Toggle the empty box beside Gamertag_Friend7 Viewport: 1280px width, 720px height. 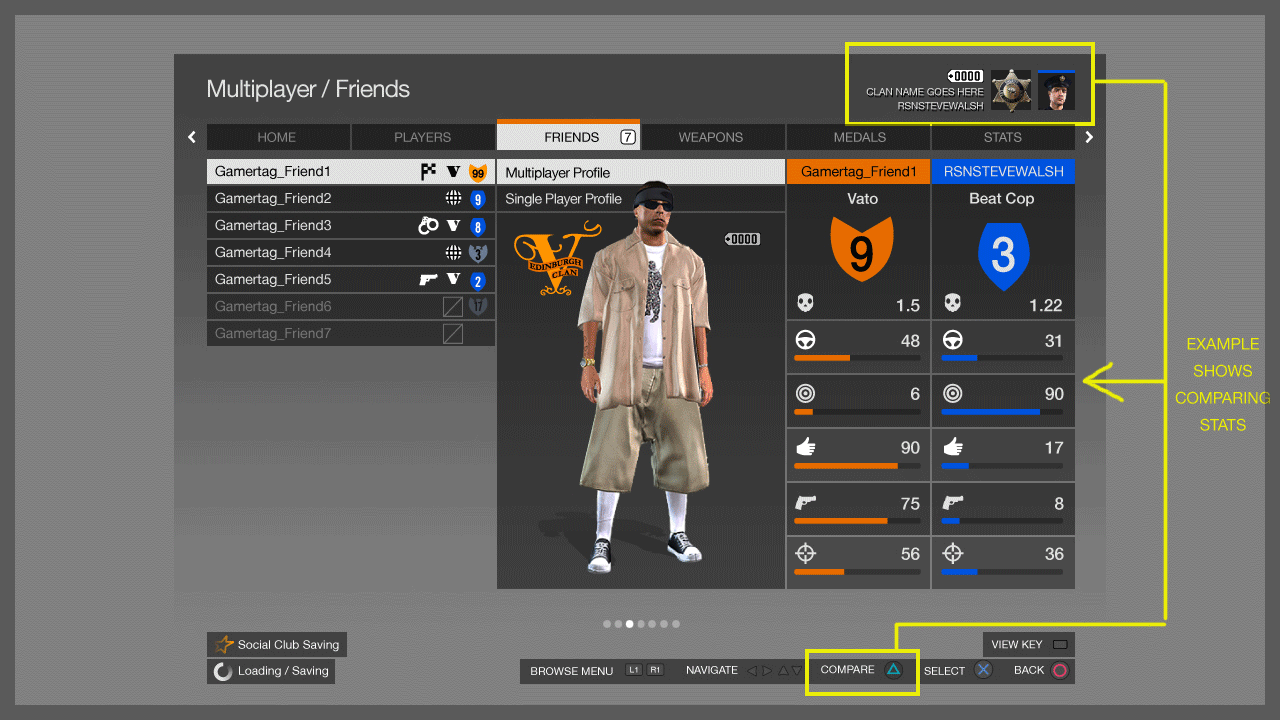click(x=453, y=334)
